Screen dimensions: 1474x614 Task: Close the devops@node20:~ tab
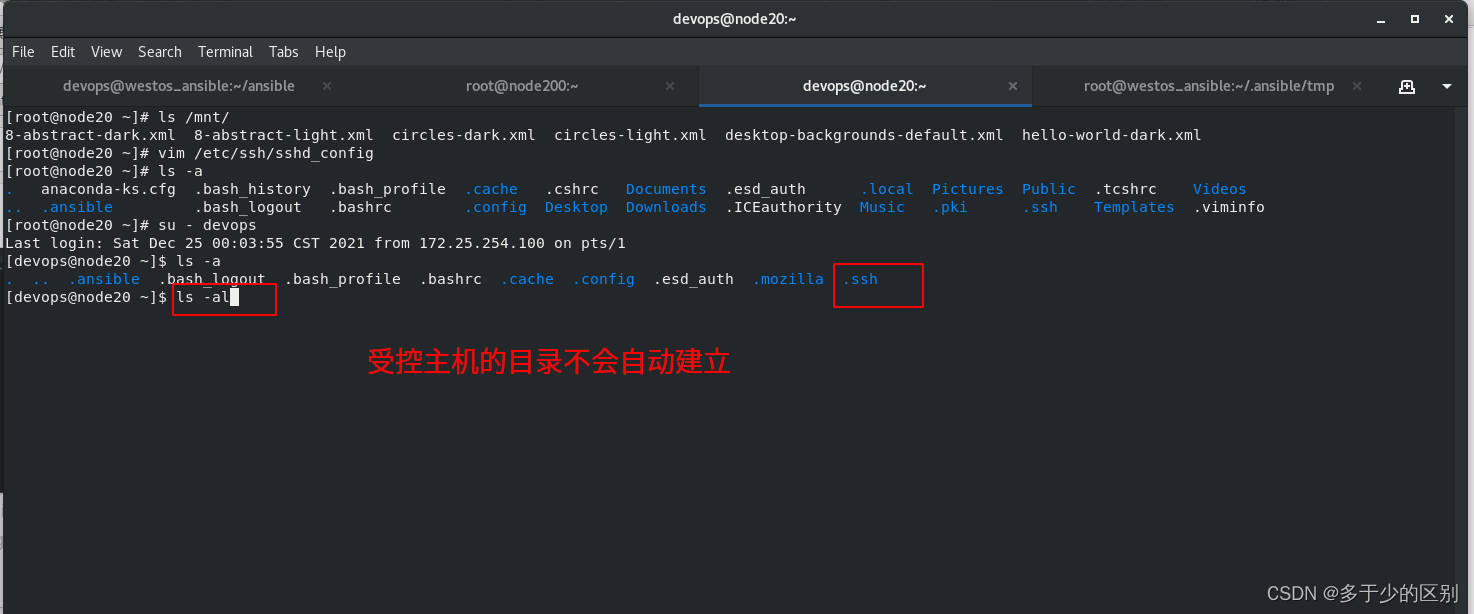1013,86
